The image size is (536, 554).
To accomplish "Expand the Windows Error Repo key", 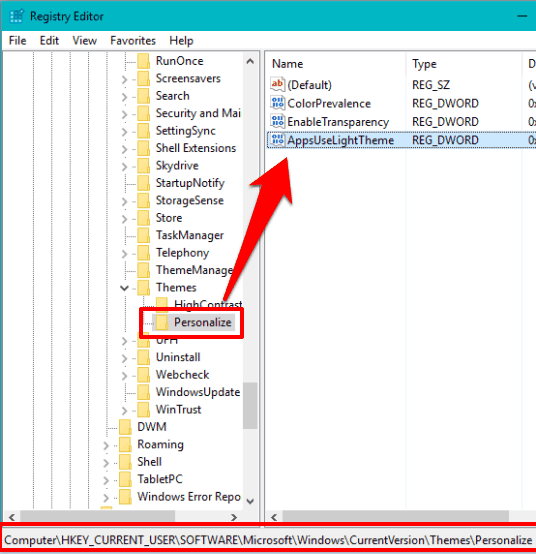I will click(x=106, y=497).
